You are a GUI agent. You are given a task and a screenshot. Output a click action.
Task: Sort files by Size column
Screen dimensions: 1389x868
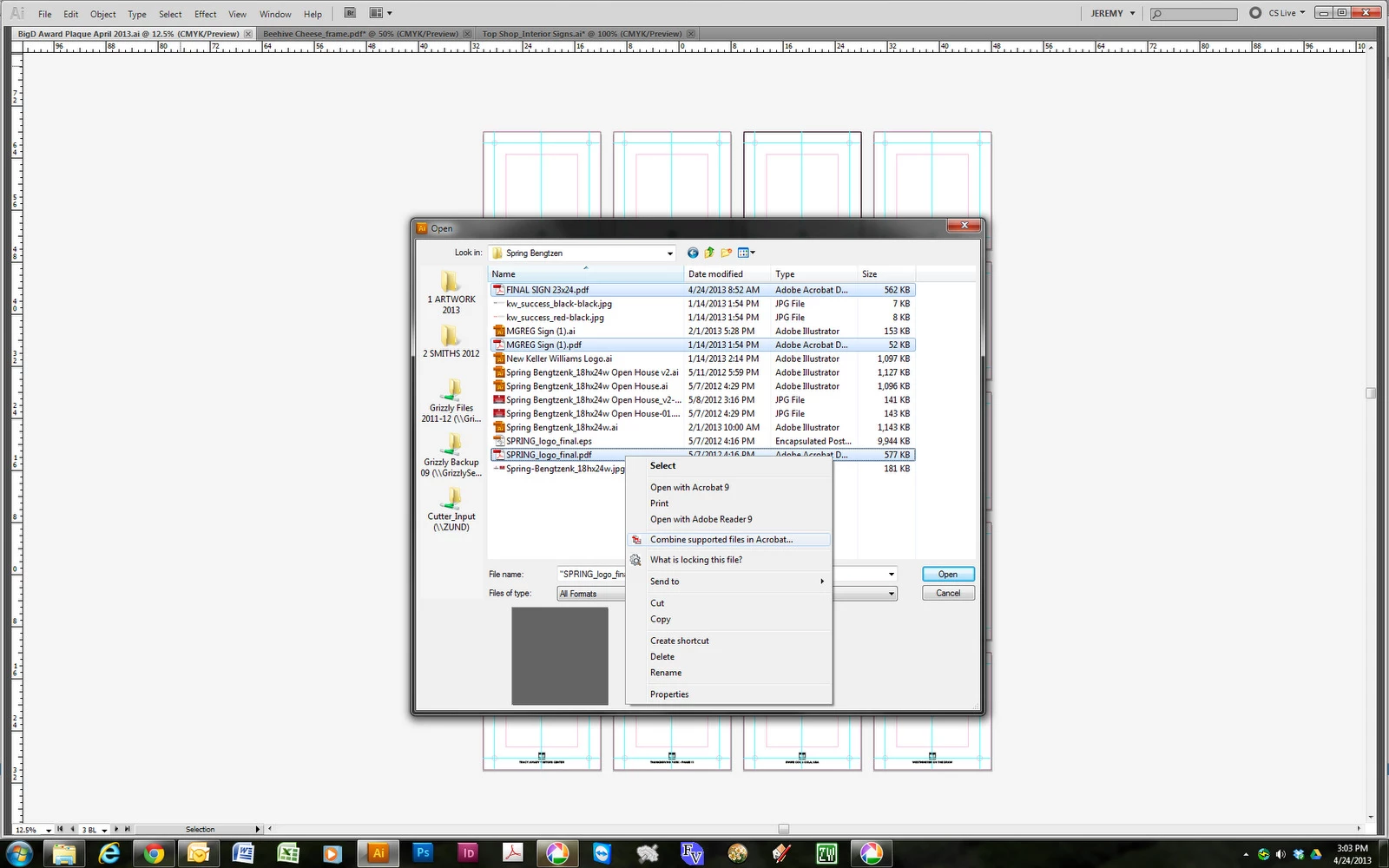[x=885, y=274]
